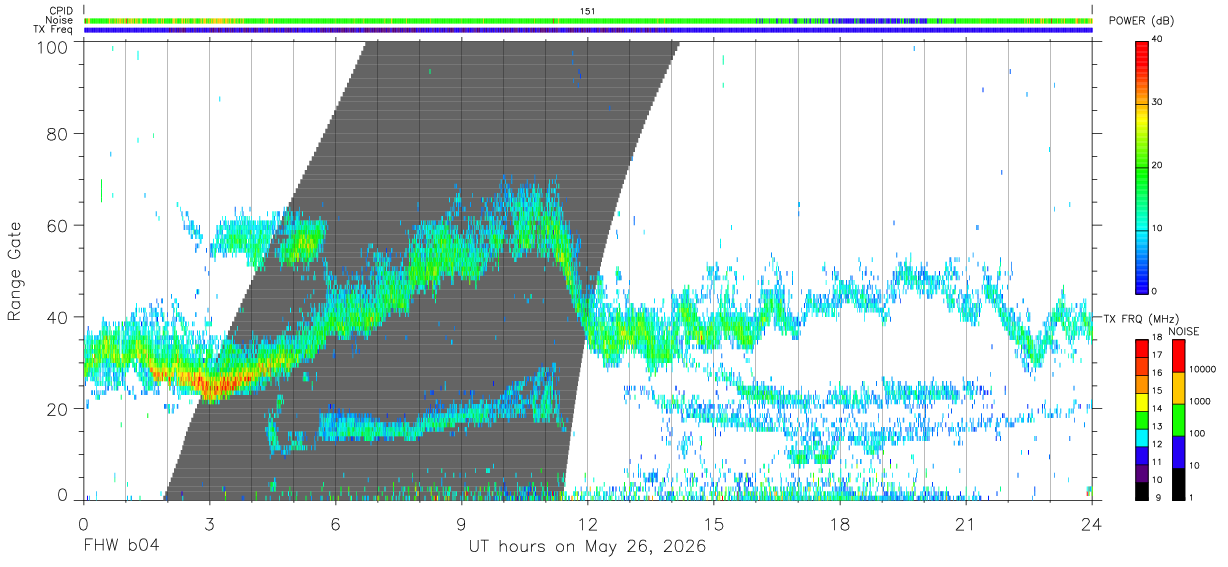Pick the purple segment of TX FRQ bar

click(1141, 474)
